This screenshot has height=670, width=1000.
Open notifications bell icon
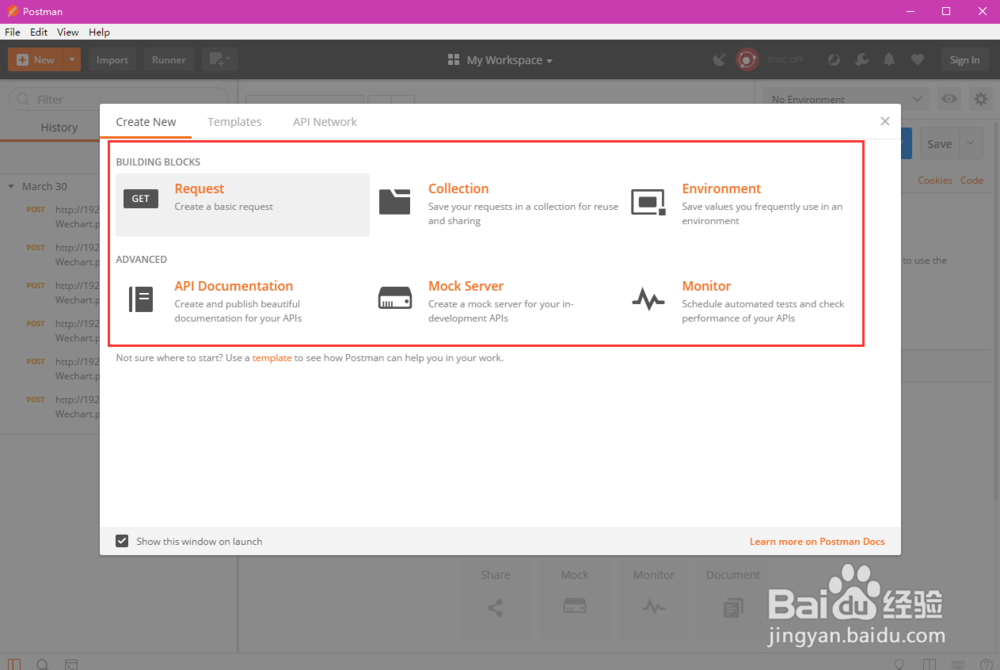(x=888, y=60)
